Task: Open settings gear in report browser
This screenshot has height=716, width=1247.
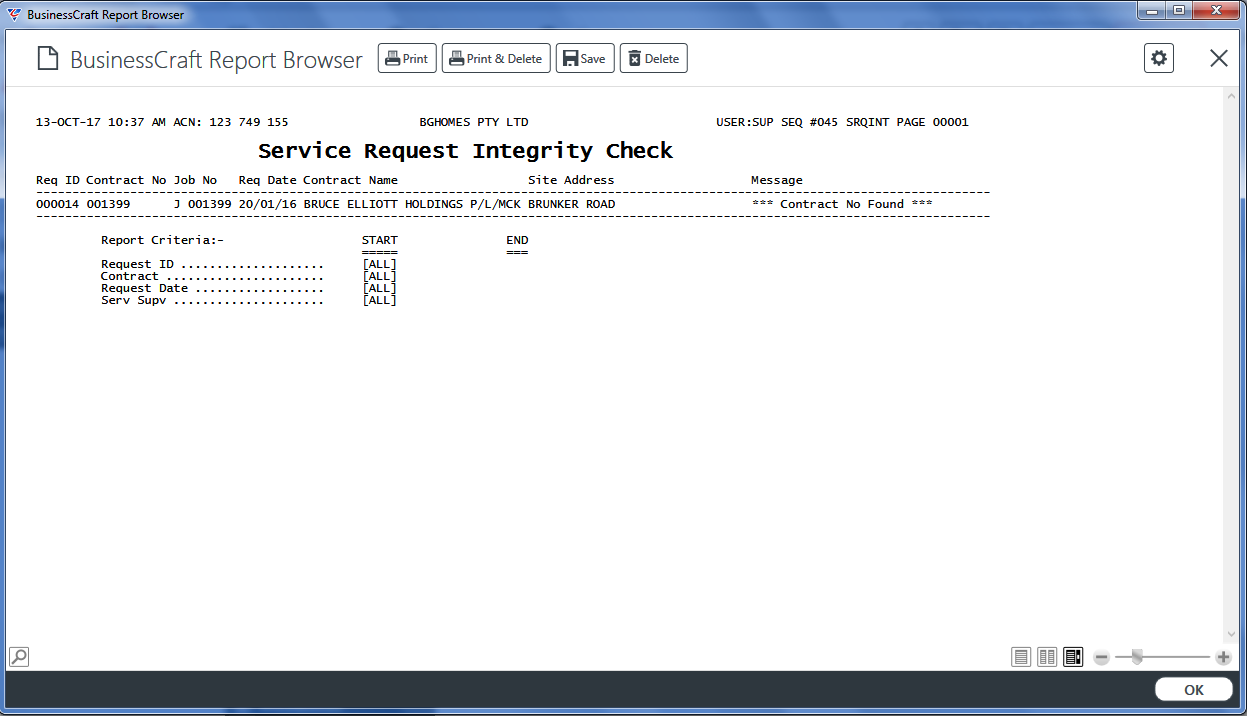Action: [1159, 58]
